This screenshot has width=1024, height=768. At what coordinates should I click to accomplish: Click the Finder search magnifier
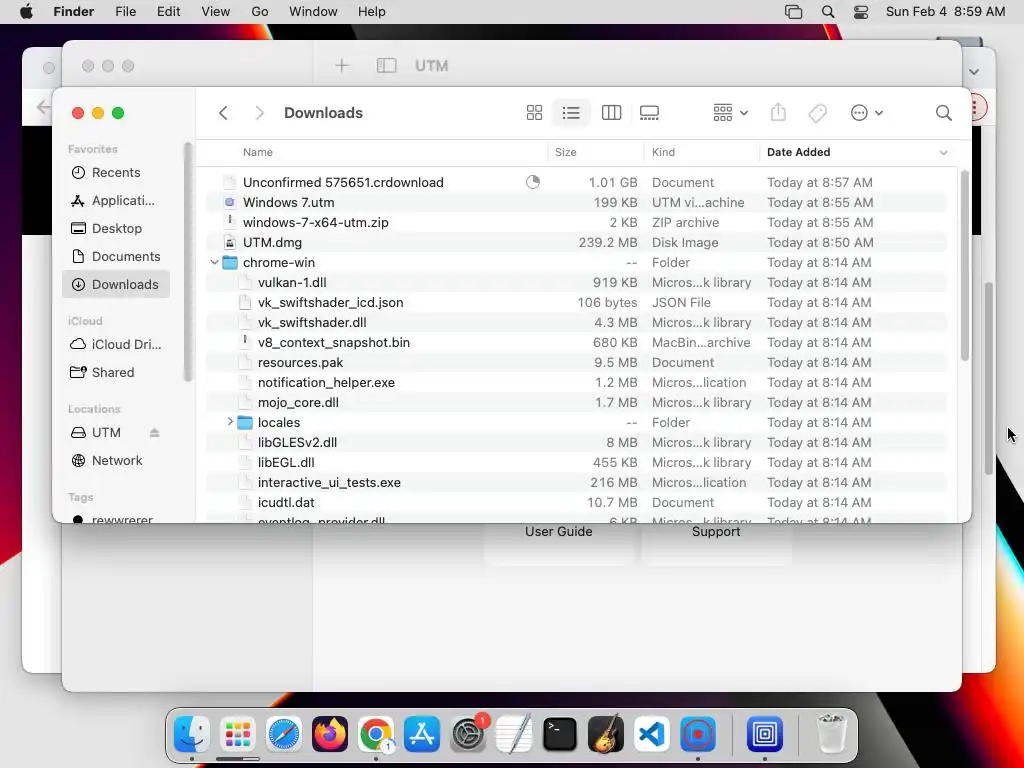(x=943, y=113)
